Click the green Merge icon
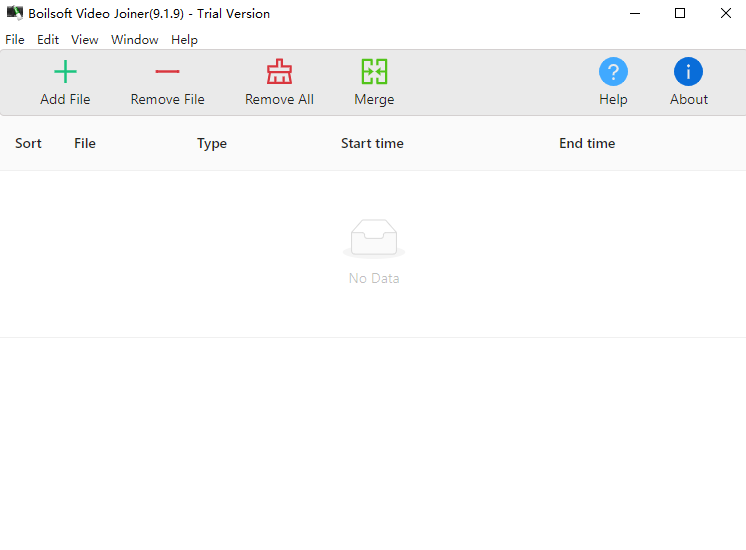The image size is (746, 550). (x=374, y=71)
